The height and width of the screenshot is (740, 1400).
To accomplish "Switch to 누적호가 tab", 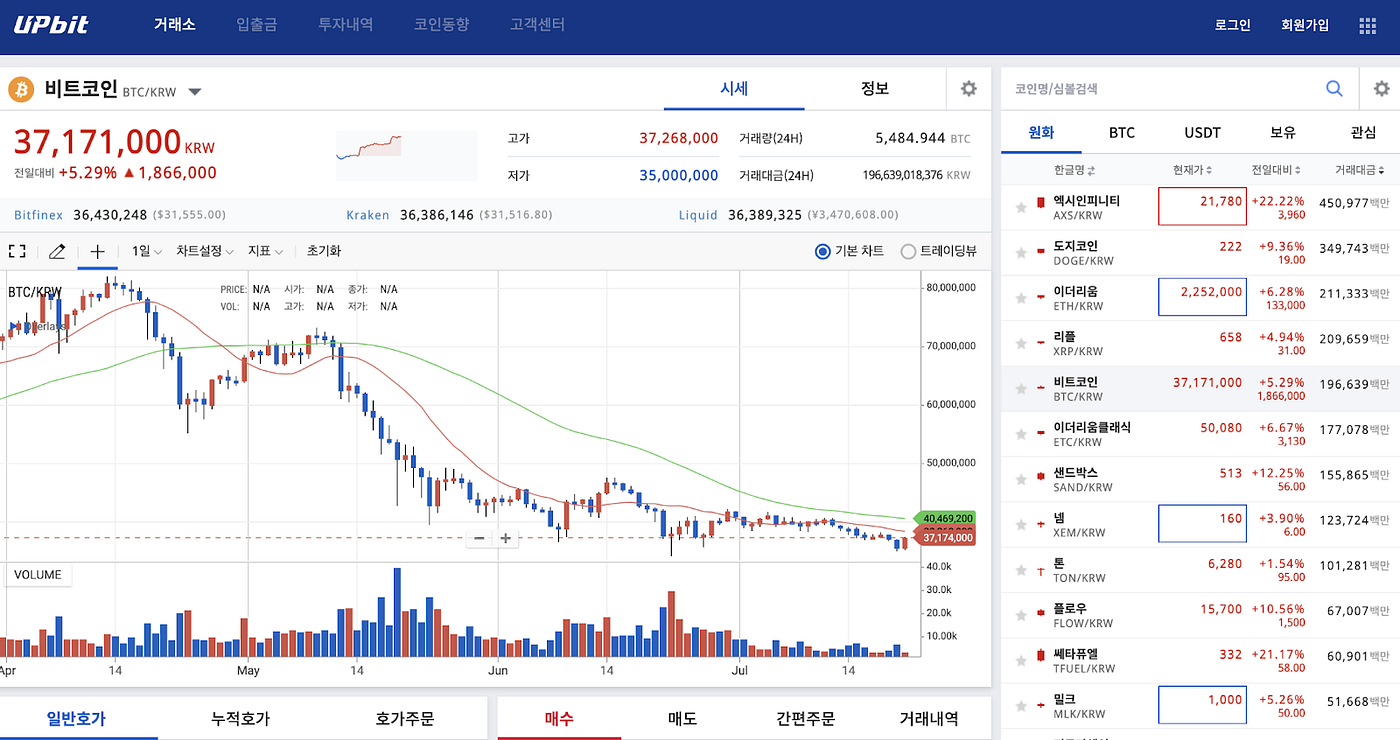I will (240, 718).
